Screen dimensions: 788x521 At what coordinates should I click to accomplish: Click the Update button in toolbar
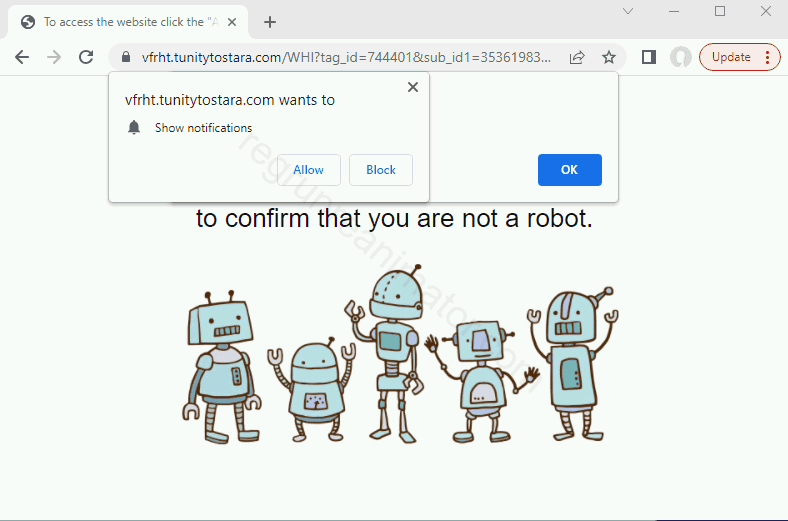[x=731, y=57]
